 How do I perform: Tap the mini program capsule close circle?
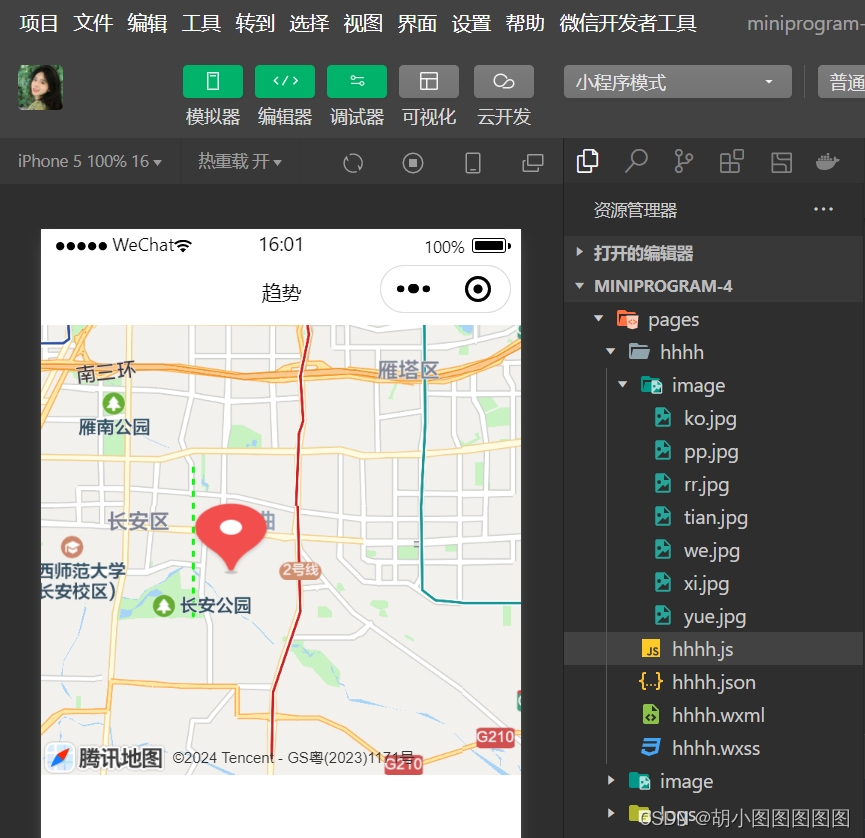478,289
